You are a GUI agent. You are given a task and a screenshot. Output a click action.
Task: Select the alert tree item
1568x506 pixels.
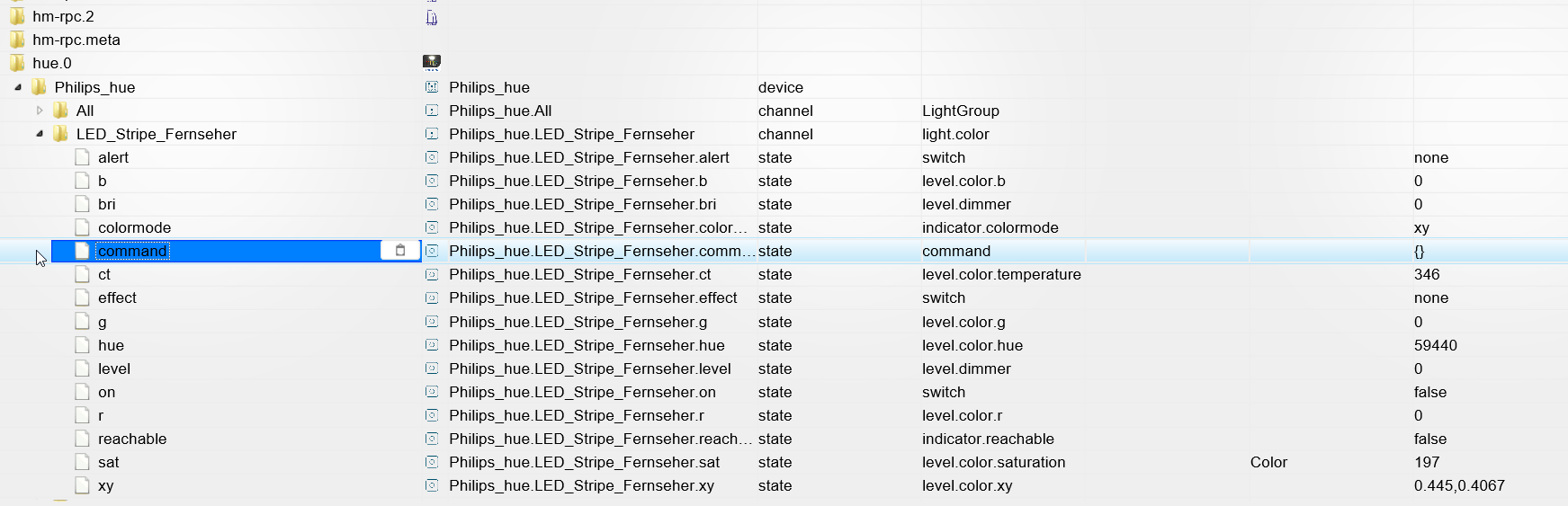(x=113, y=157)
